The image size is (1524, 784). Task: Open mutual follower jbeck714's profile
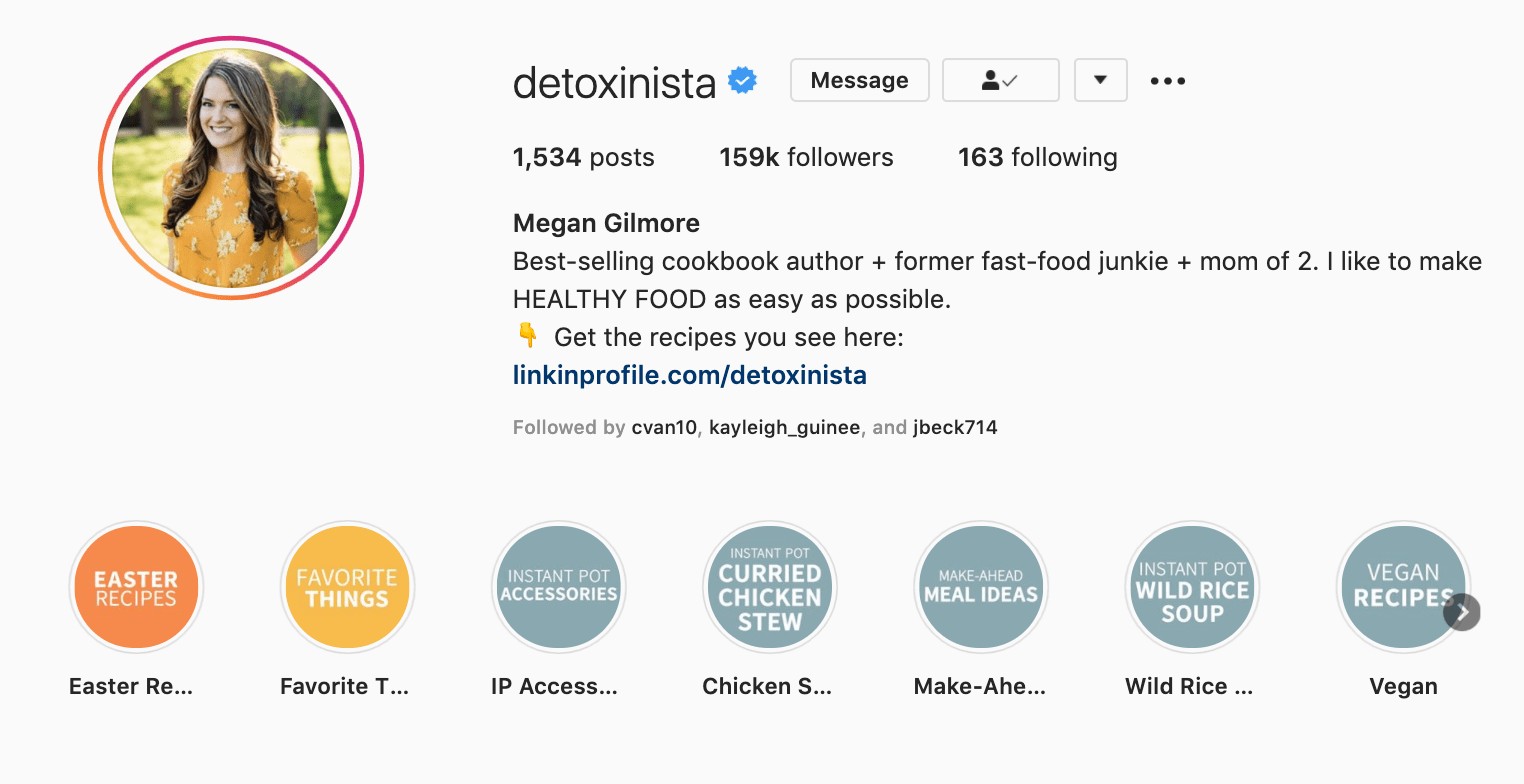[954, 428]
